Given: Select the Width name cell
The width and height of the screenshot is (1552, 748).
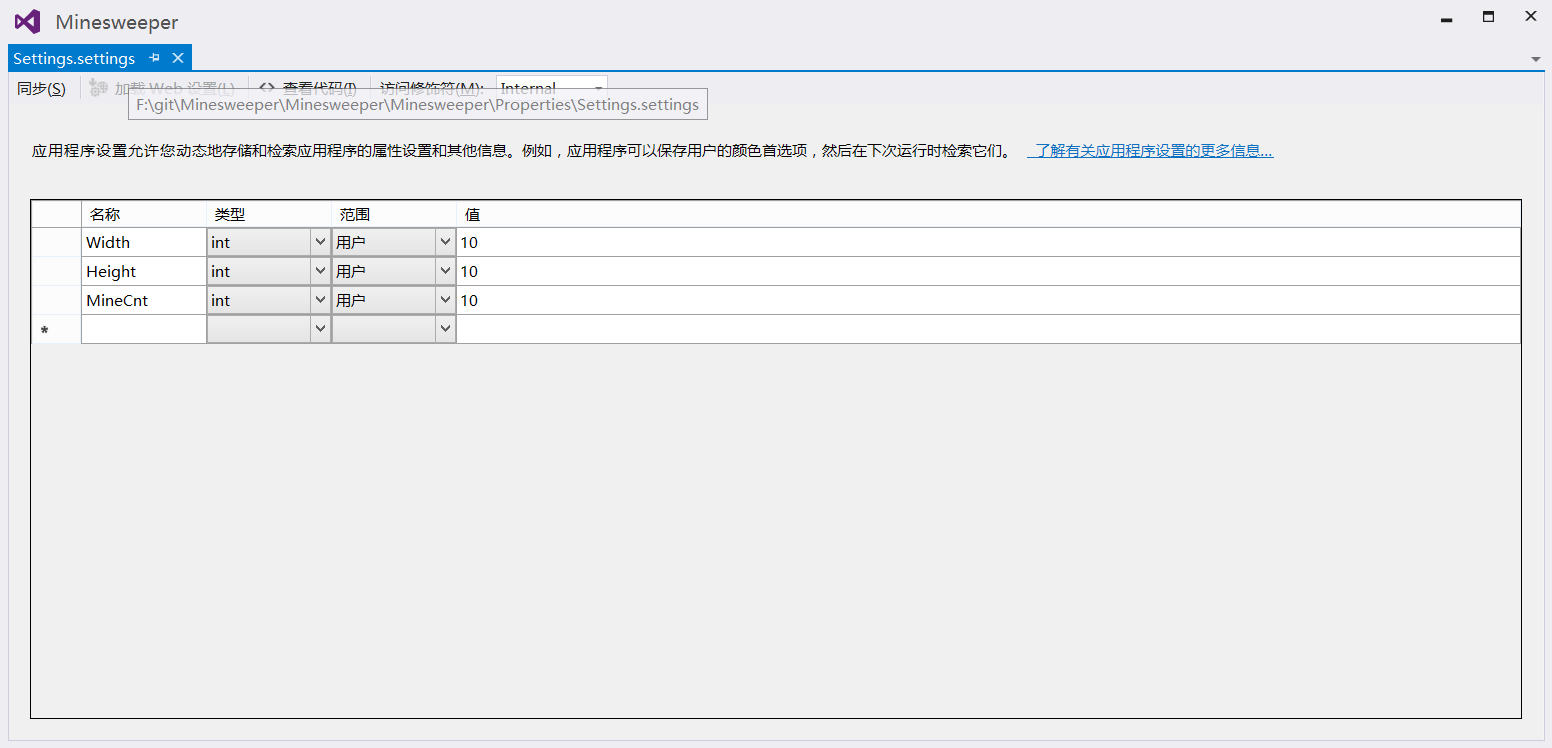Looking at the screenshot, I should (x=144, y=242).
